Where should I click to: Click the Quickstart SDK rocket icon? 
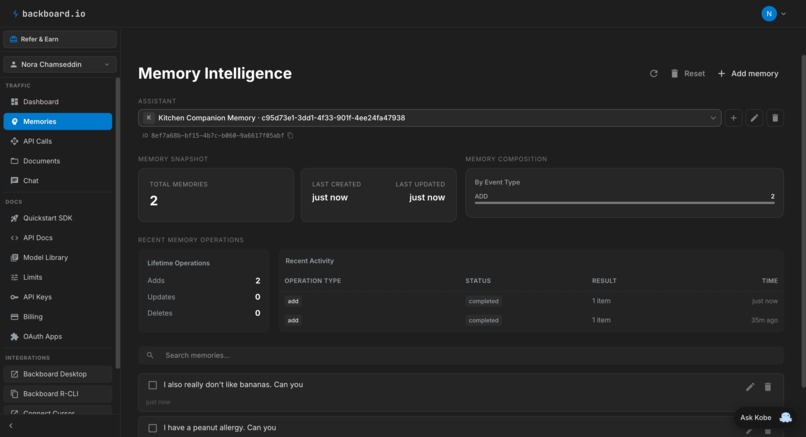tap(14, 218)
